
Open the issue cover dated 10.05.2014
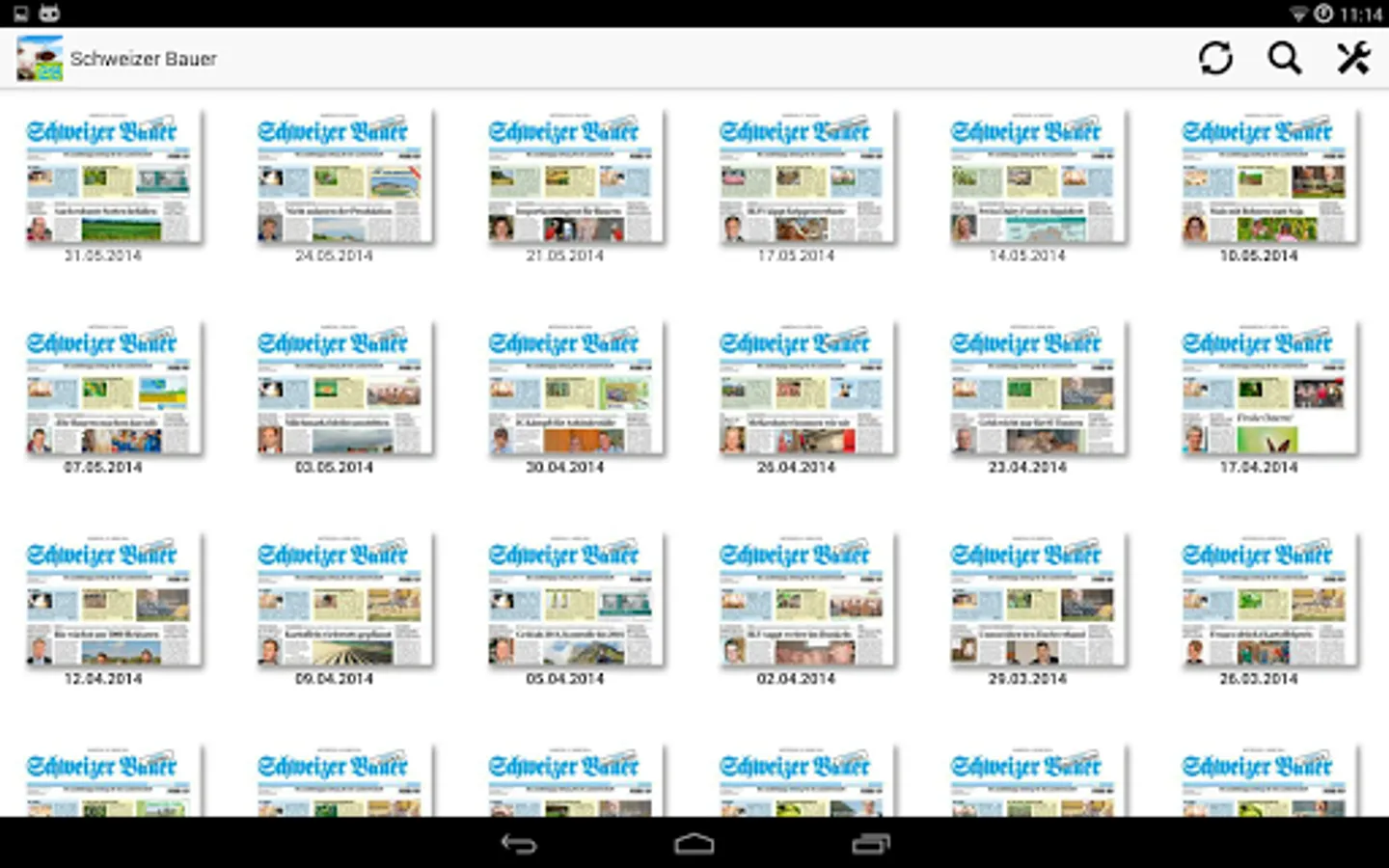[x=1269, y=176]
